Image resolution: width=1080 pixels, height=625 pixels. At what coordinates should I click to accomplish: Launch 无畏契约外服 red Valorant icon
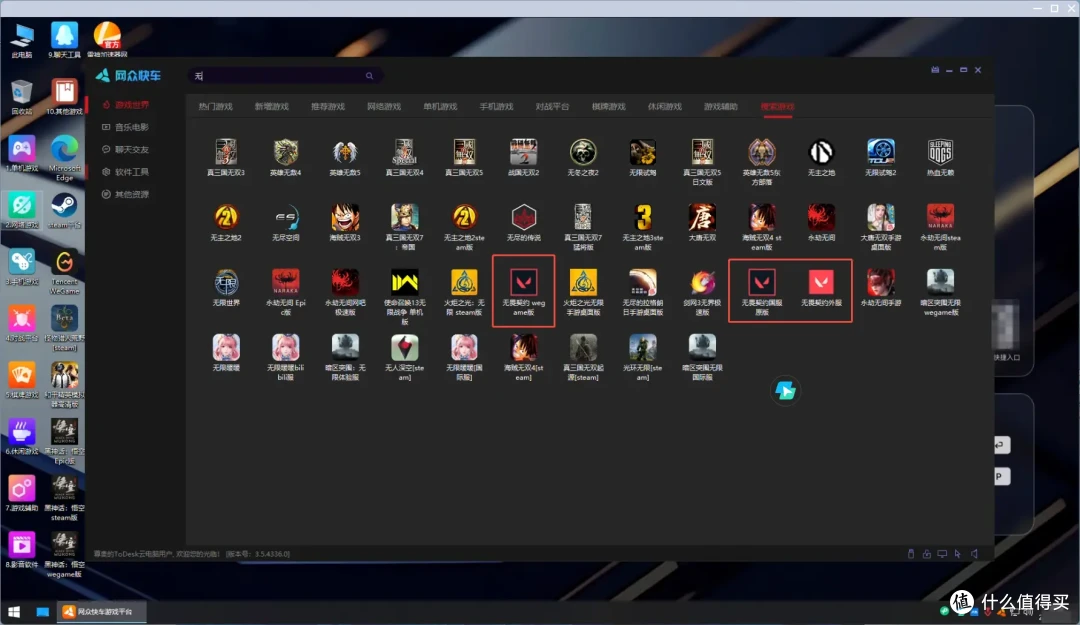[821, 282]
